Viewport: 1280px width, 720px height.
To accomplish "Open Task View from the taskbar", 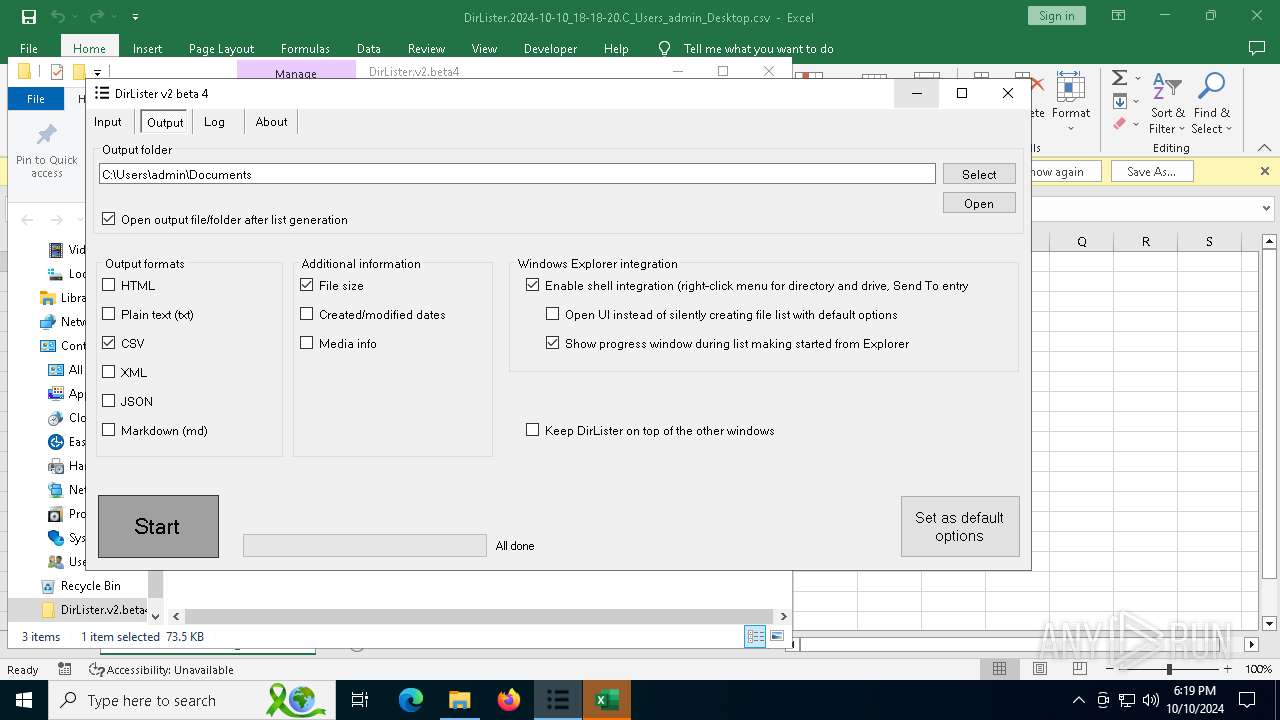I will click(360, 700).
